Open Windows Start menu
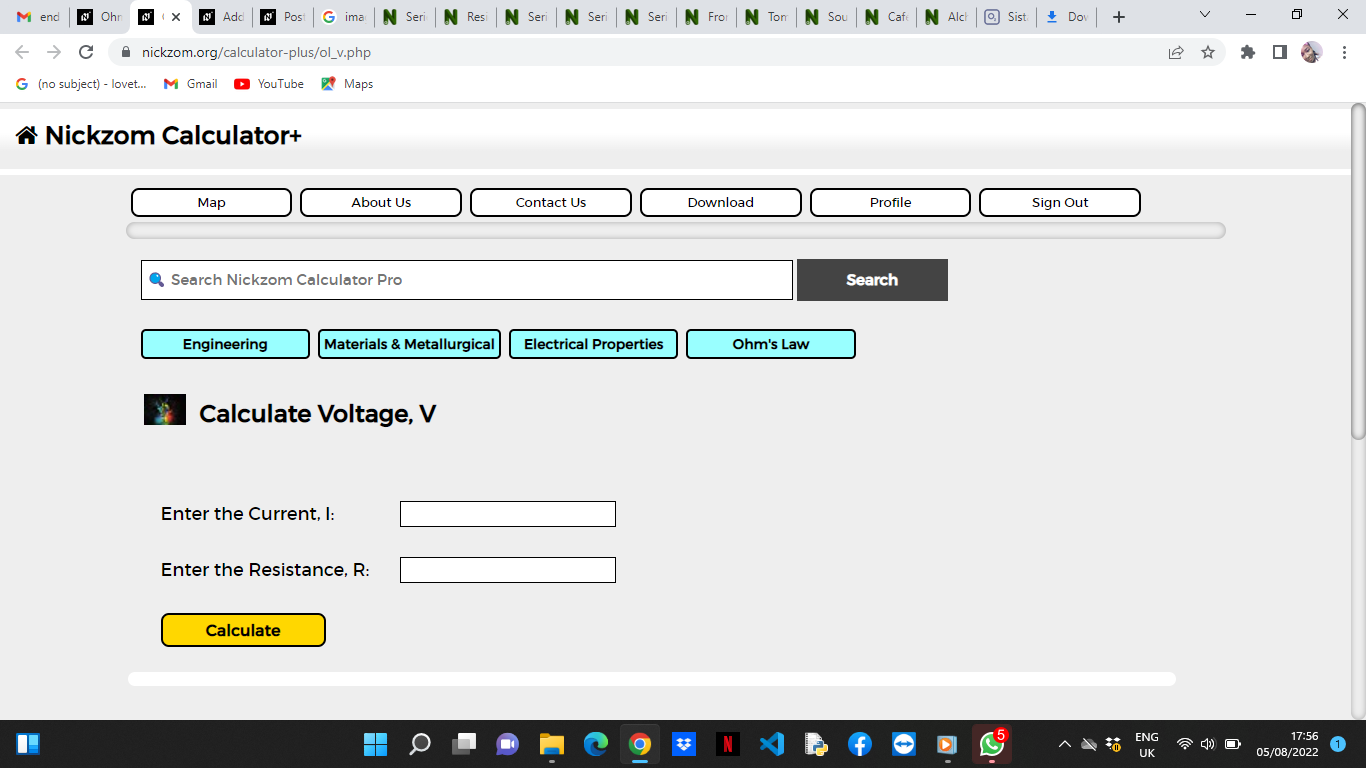1366x768 pixels. pos(375,744)
